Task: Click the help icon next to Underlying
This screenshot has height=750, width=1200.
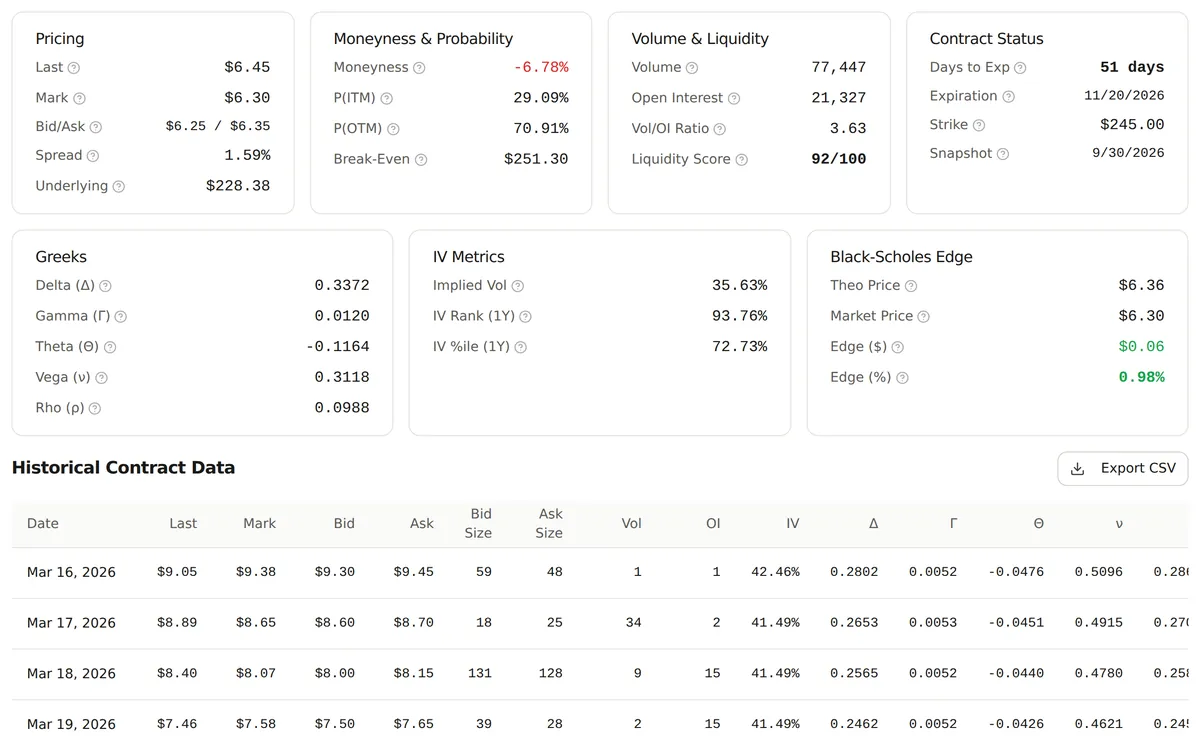Action: coord(119,186)
